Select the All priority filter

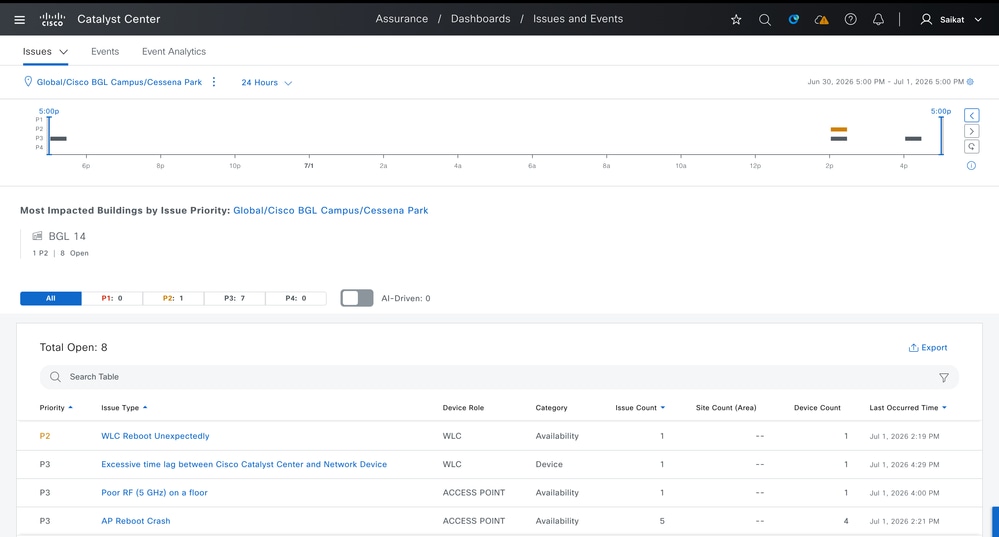pyautogui.click(x=50, y=298)
